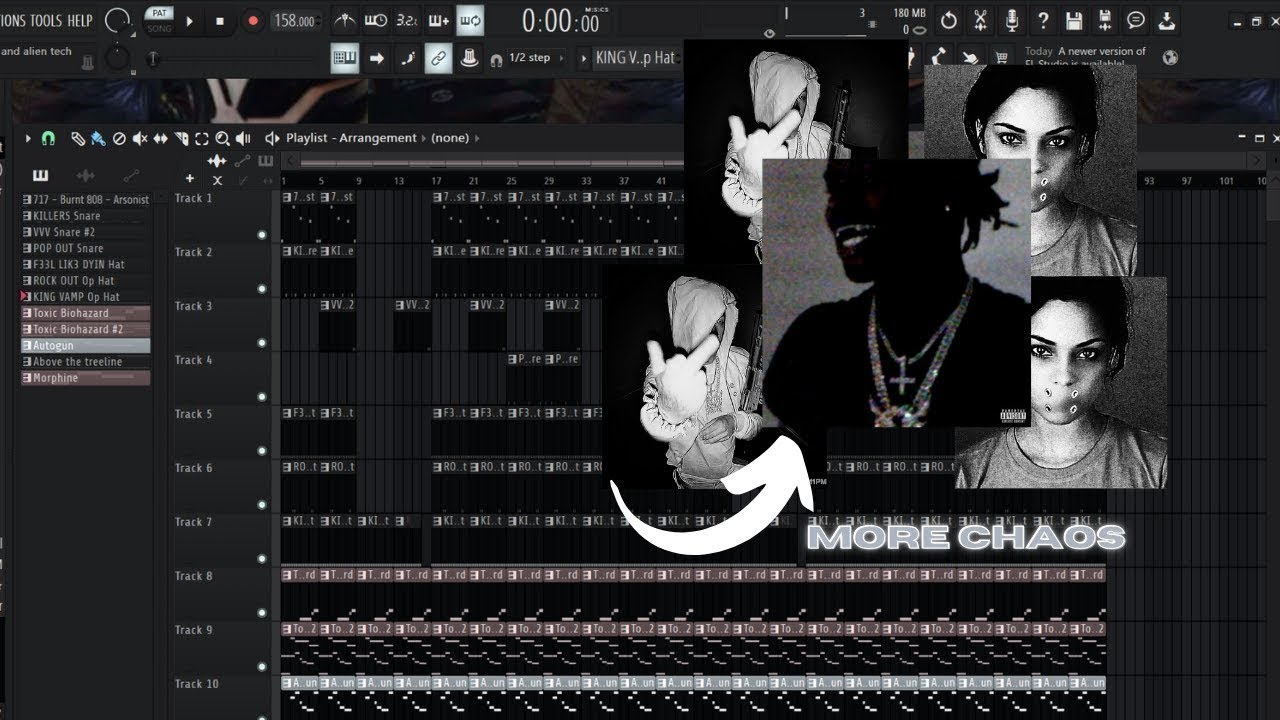Select the magnifier Zoom tool
This screenshot has height=720, width=1280.
click(x=222, y=138)
